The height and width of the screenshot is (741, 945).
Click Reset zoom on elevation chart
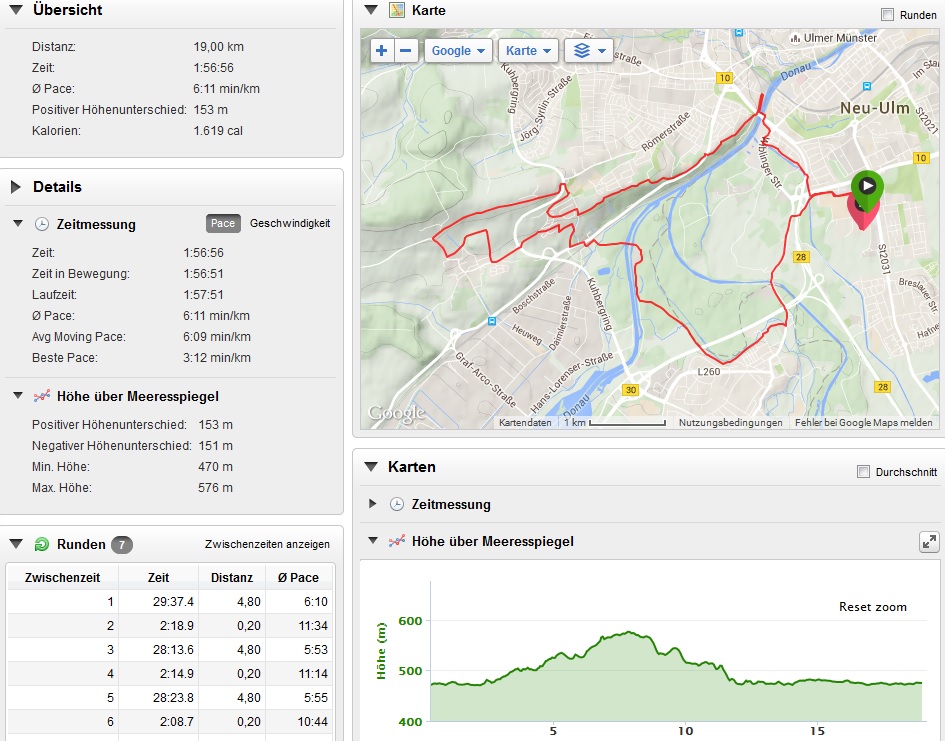(872, 607)
